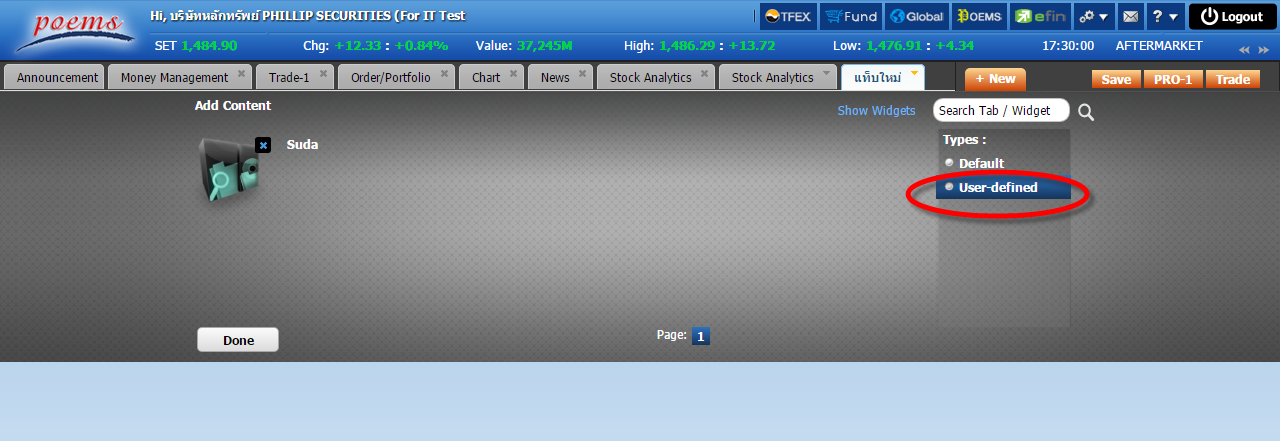
Task: Click into the Search Tab / Widget field
Action: 1000,111
